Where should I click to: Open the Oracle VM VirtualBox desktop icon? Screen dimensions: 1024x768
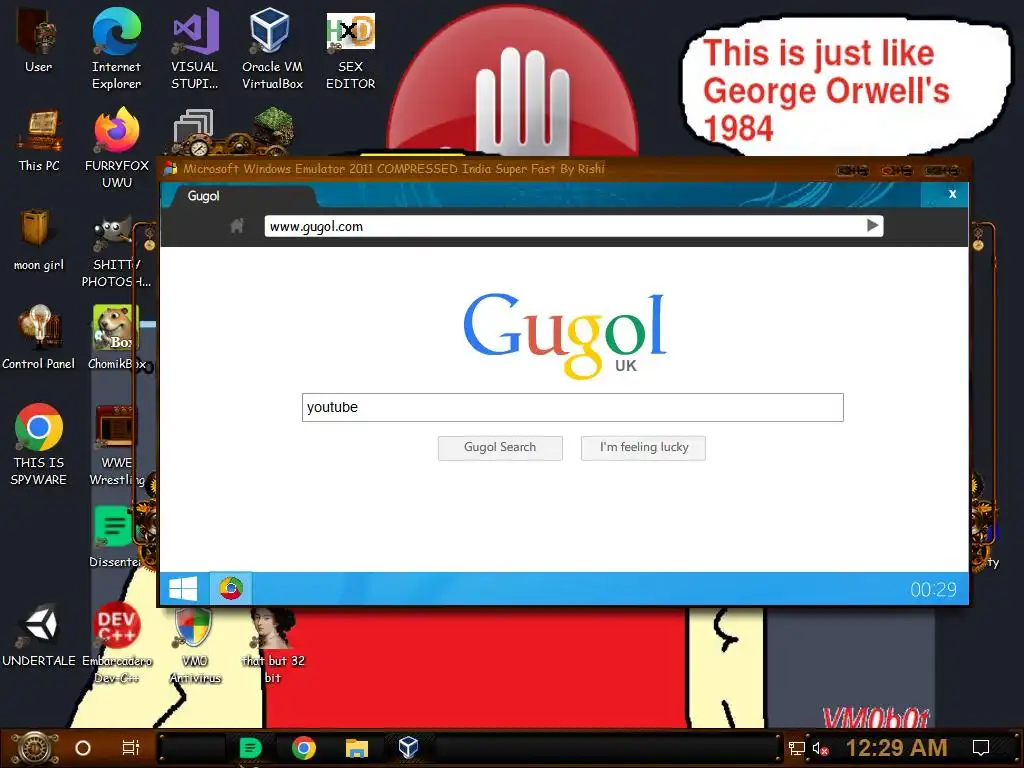(x=272, y=48)
